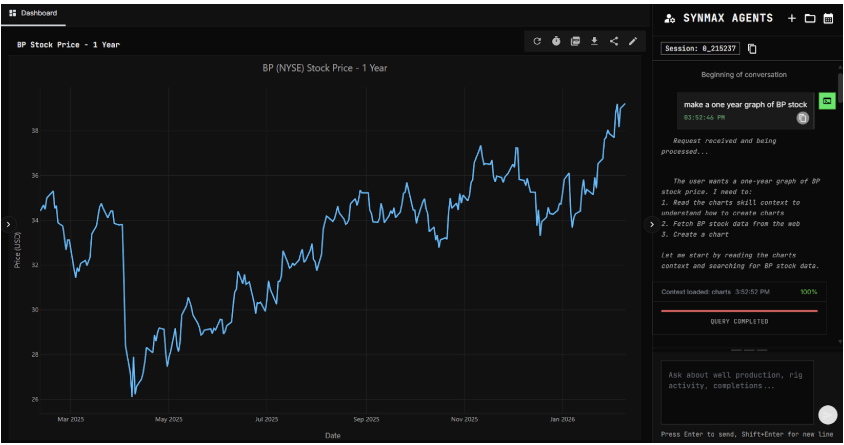Viewport: 844px width, 445px height.
Task: Click the Session: 0_215237 label
Action: tap(701, 48)
